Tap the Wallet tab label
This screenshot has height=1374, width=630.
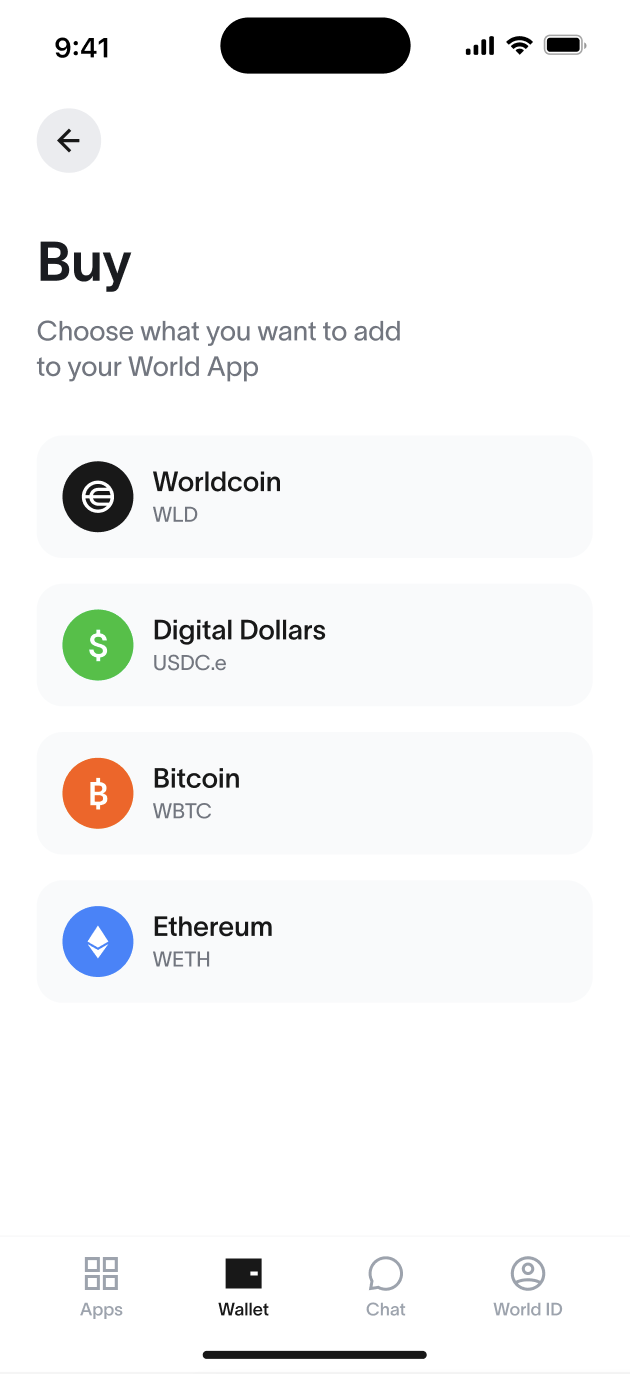[244, 1309]
